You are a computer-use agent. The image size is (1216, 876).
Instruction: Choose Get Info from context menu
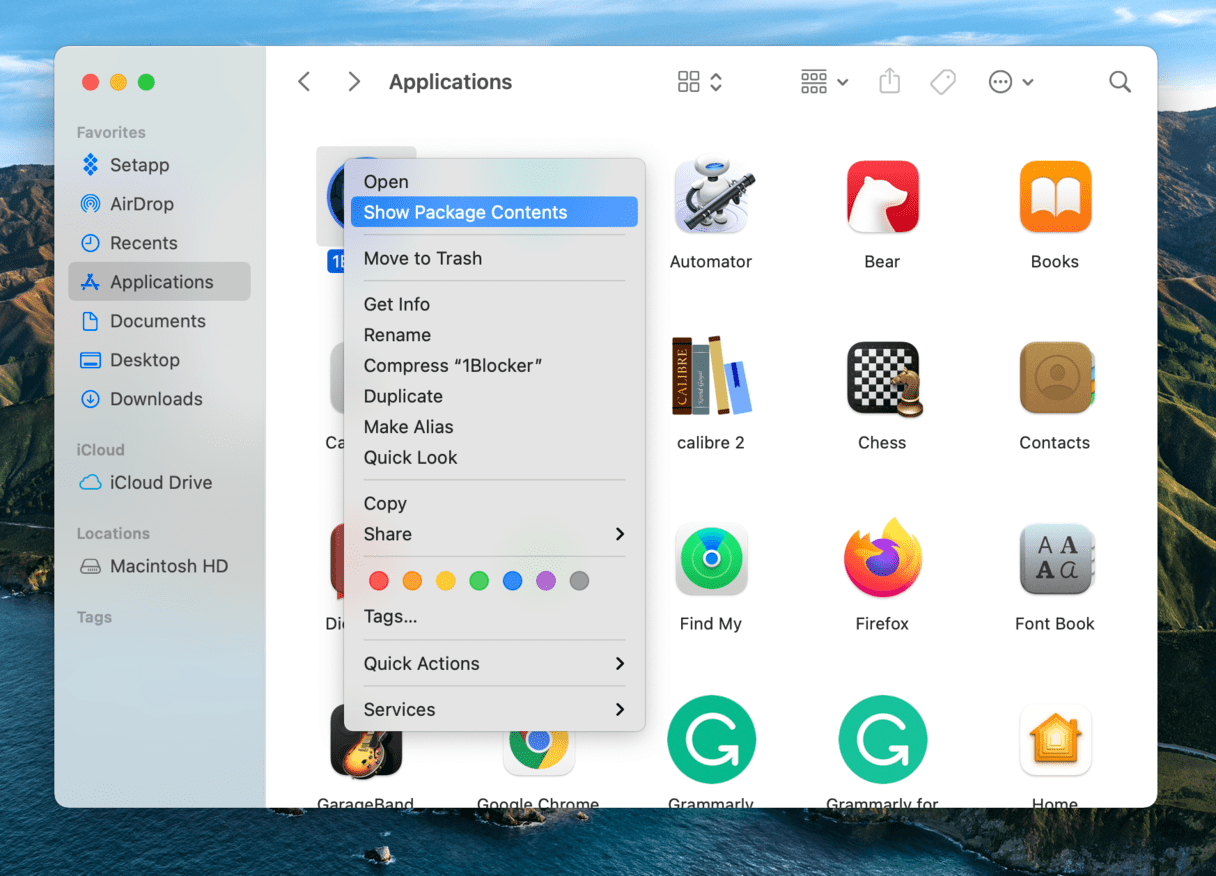(x=495, y=304)
